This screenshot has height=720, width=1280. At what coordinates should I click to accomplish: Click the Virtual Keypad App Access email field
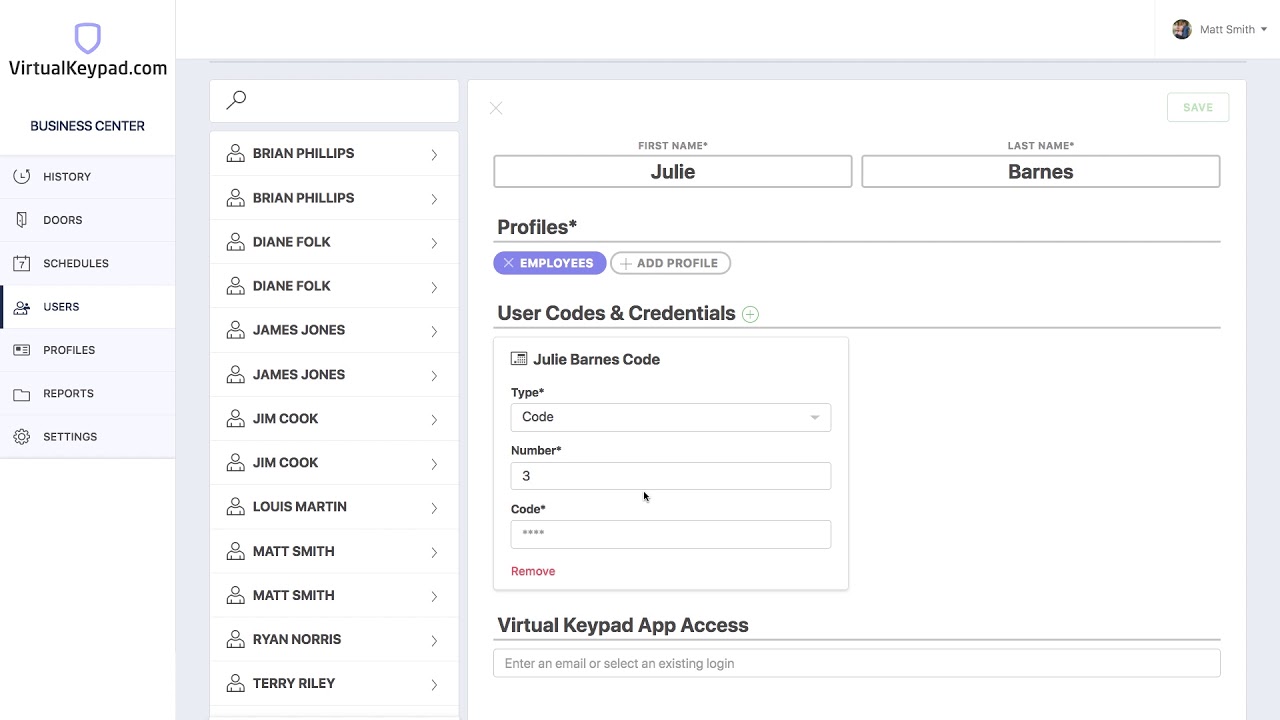coord(856,663)
